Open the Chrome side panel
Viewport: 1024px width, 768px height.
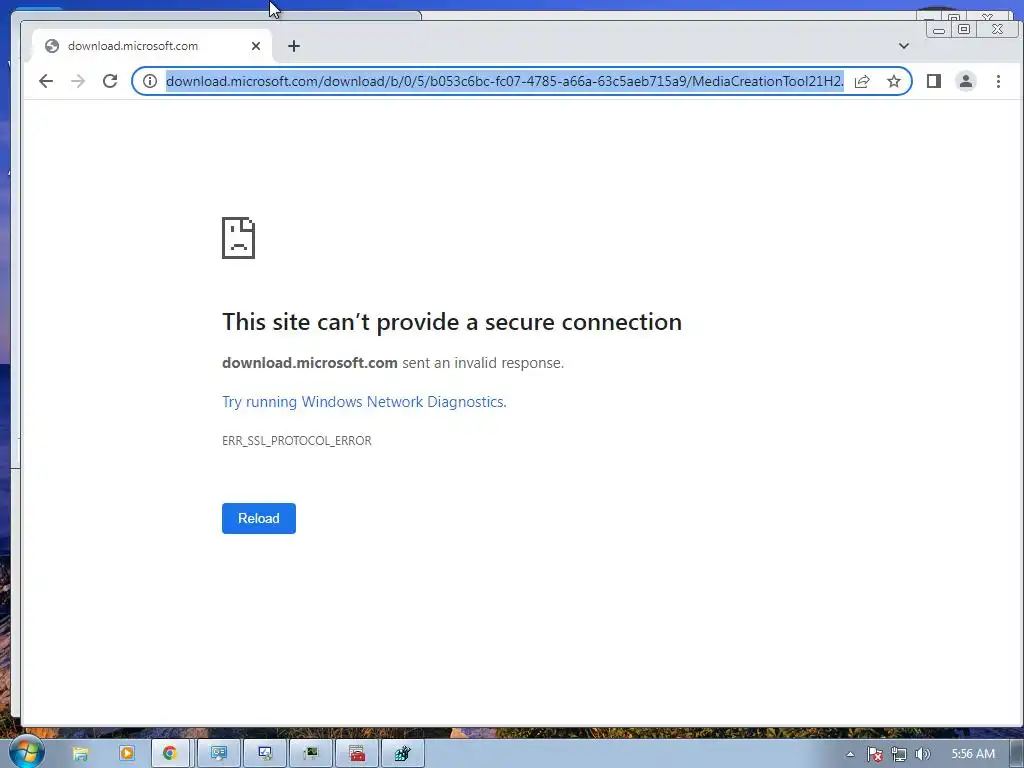pos(934,81)
